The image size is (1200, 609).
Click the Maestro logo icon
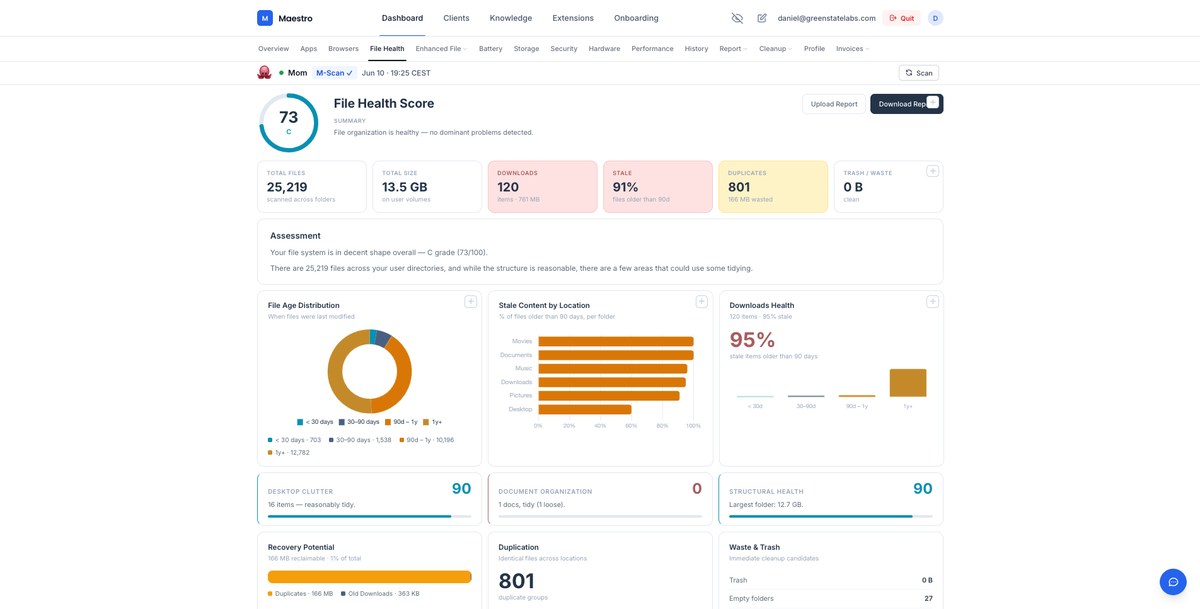(265, 18)
